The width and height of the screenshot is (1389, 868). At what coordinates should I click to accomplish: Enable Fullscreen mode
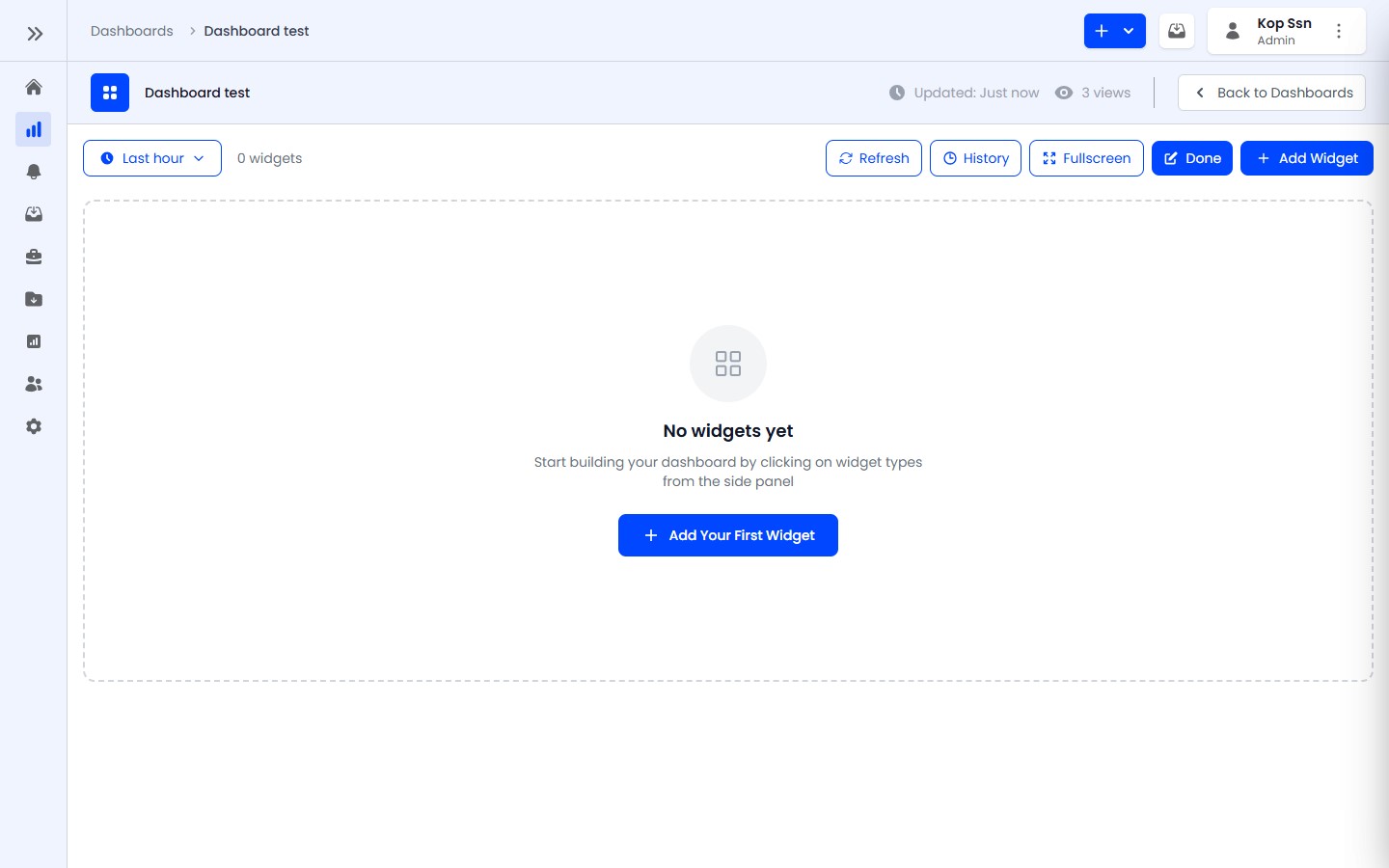1086,158
